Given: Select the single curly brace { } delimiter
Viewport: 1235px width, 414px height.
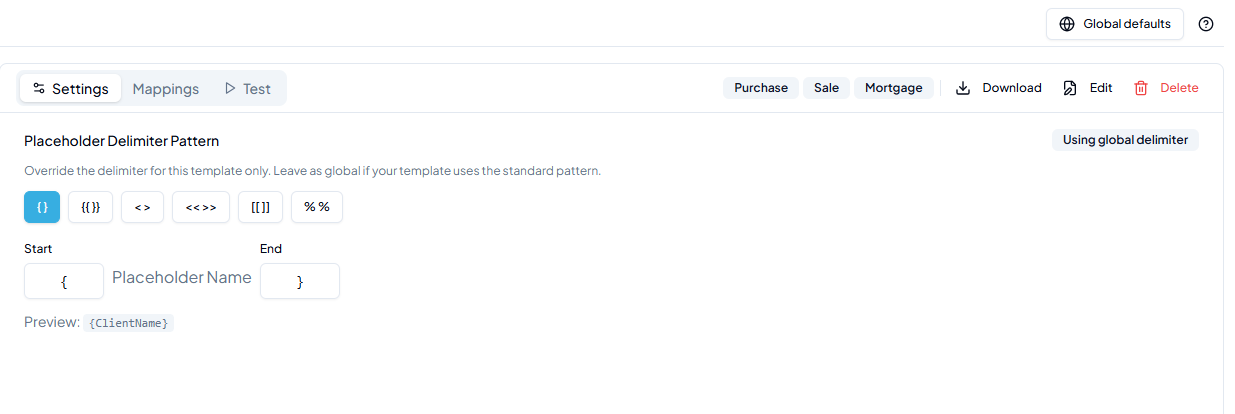Looking at the screenshot, I should (42, 207).
